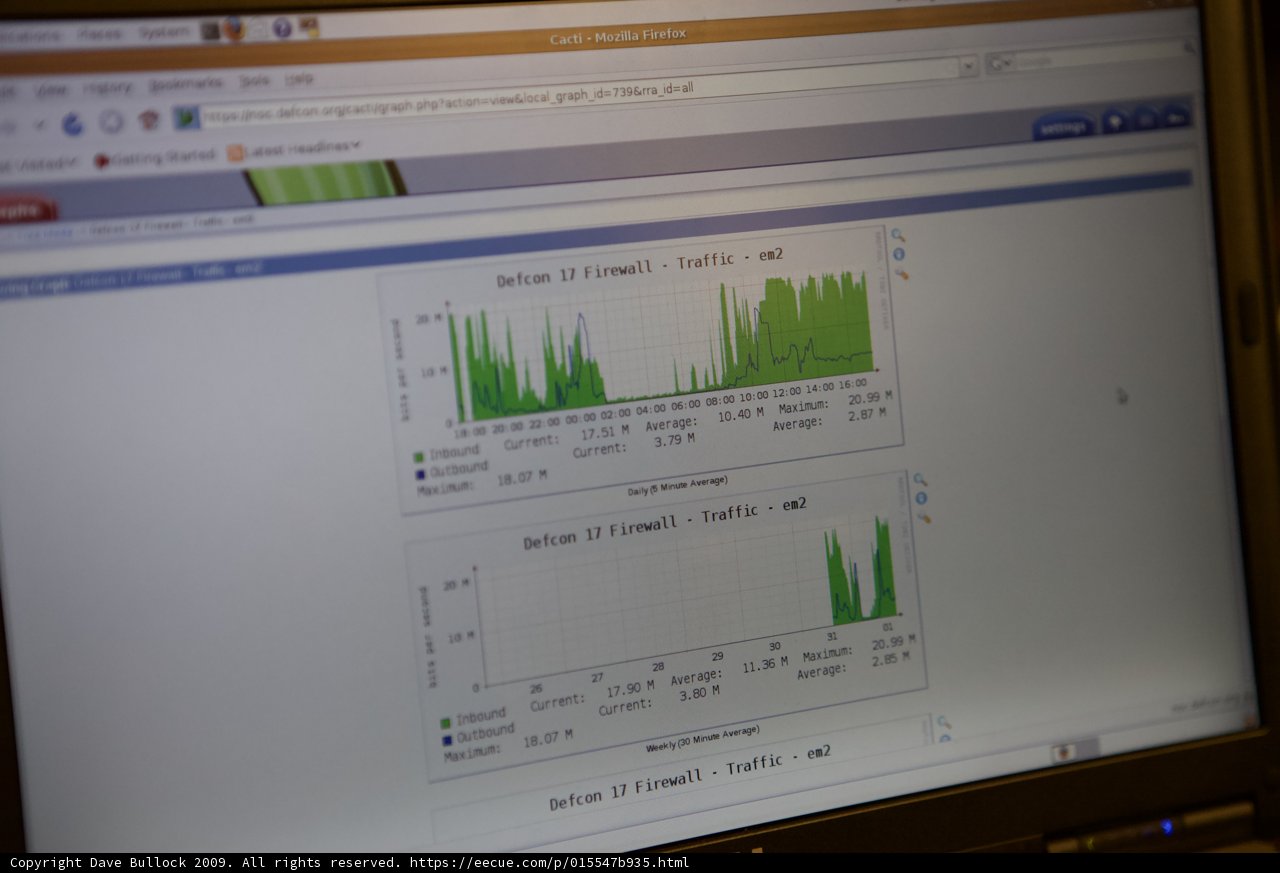Open the Getting Started bookmark

click(155, 158)
